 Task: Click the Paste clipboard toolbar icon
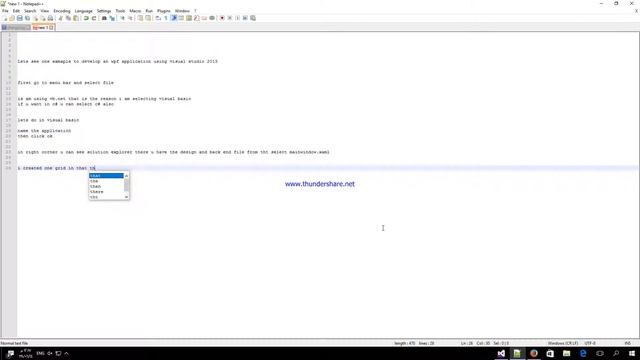click(76, 18)
